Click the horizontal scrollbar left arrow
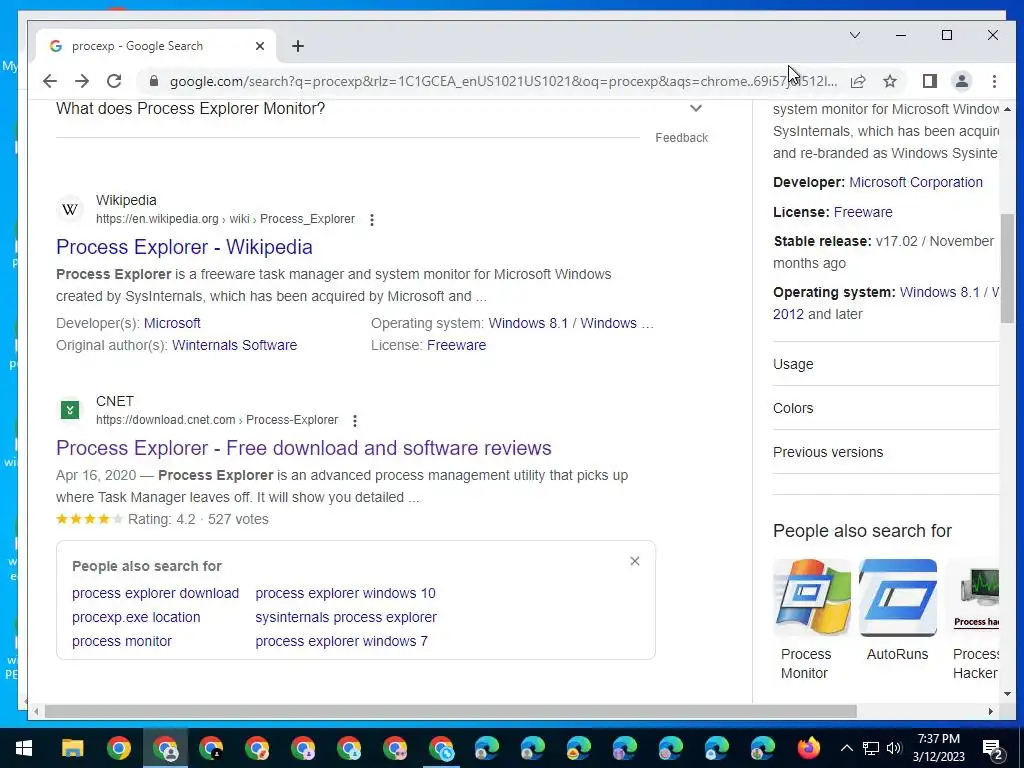Image resolution: width=1024 pixels, height=768 pixels. click(x=36, y=711)
